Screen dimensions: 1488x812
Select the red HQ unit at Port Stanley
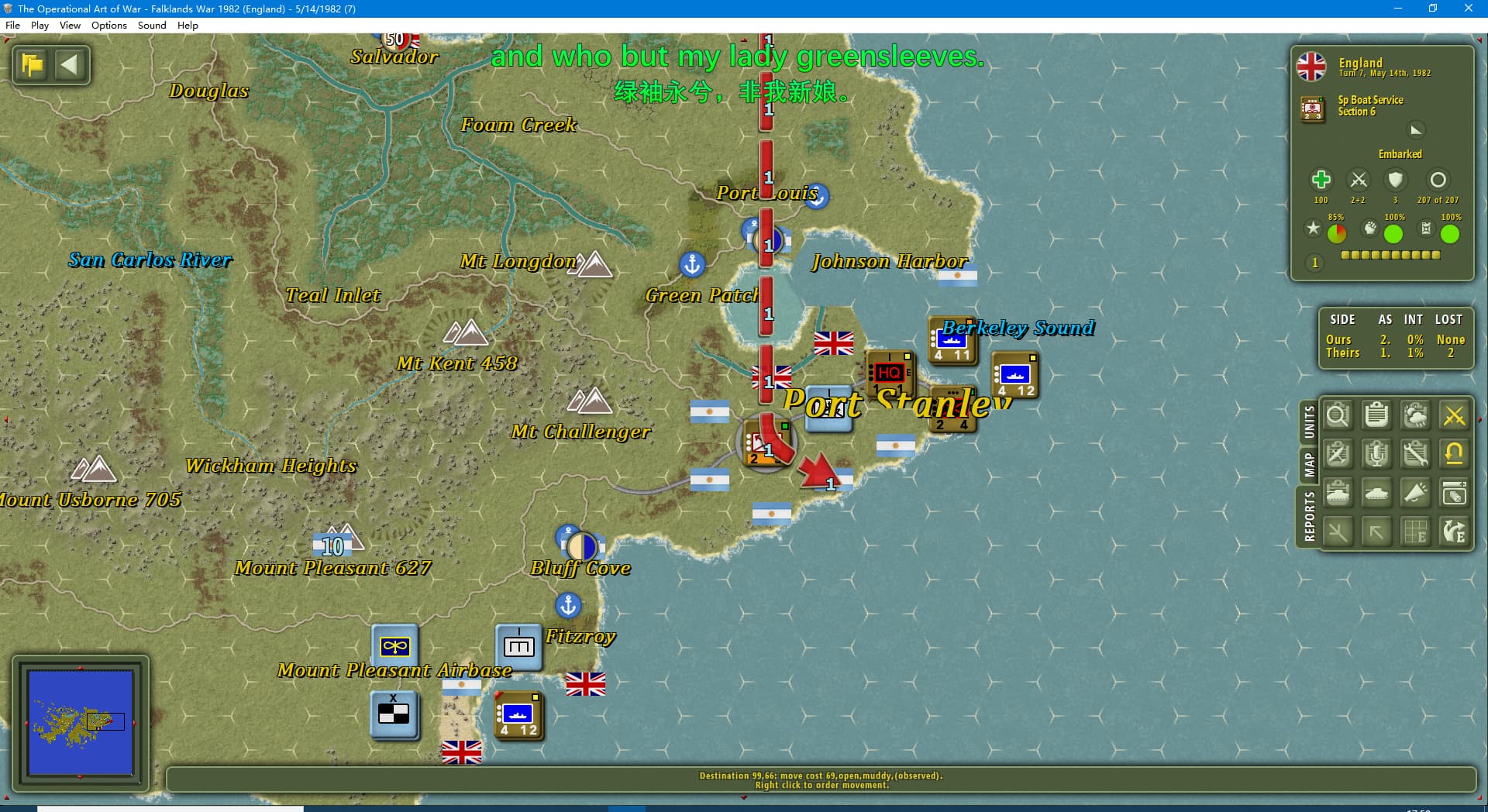pyautogui.click(x=890, y=373)
